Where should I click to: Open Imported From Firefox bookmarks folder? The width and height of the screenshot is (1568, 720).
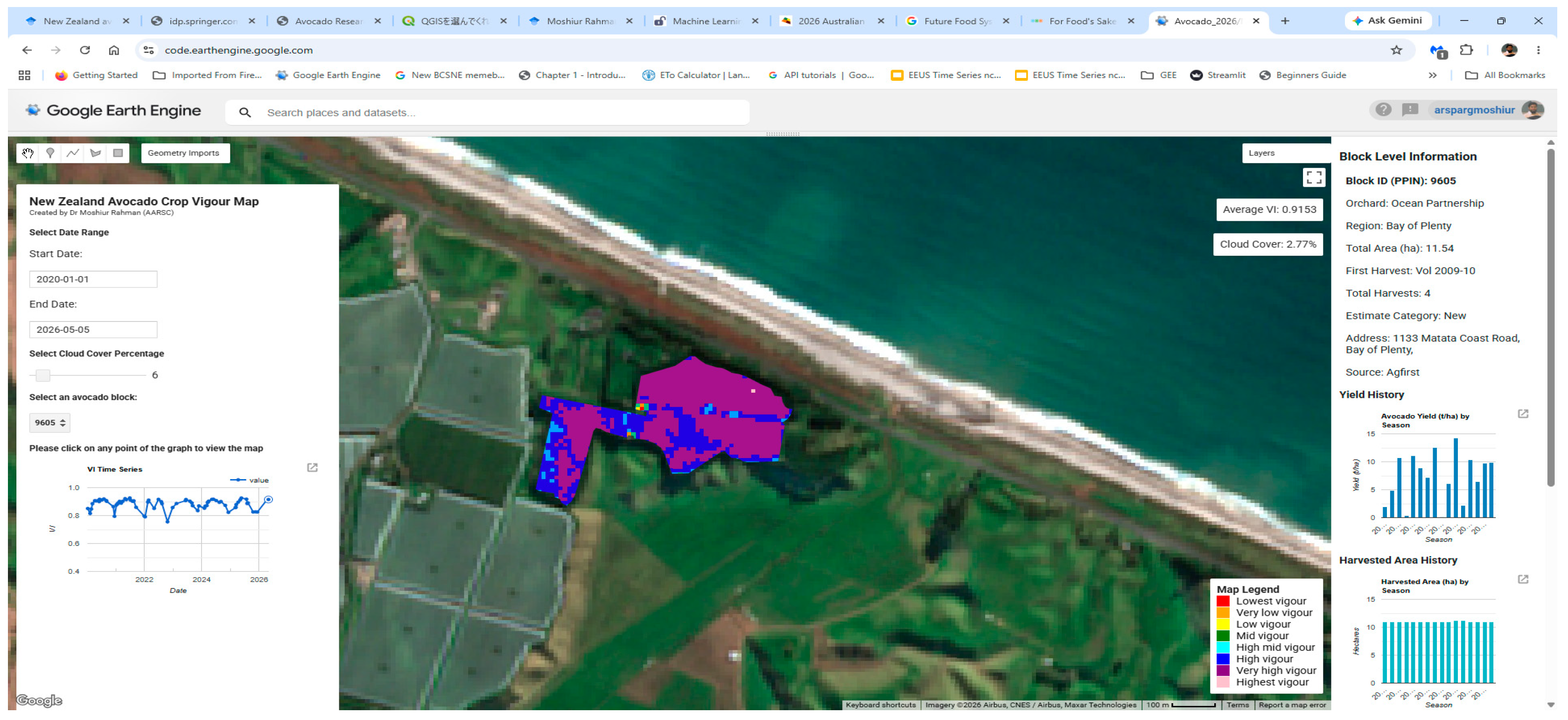(207, 76)
